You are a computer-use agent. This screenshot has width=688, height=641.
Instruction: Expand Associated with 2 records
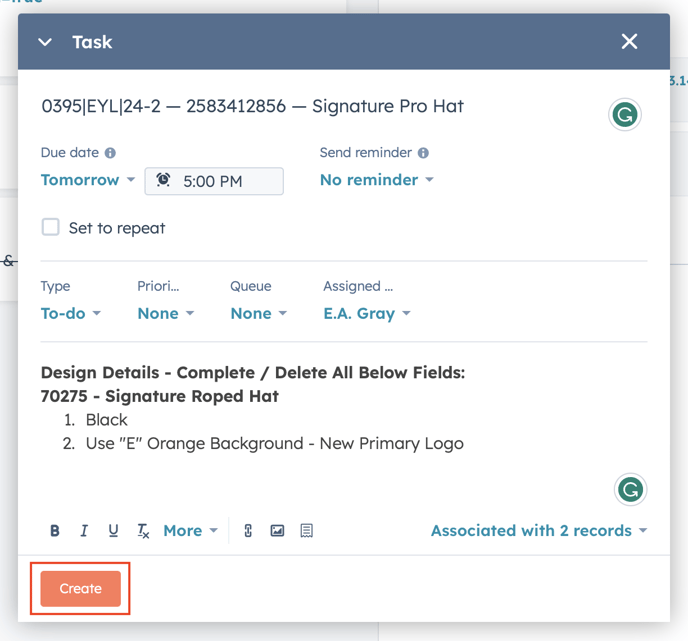pyautogui.click(x=538, y=531)
